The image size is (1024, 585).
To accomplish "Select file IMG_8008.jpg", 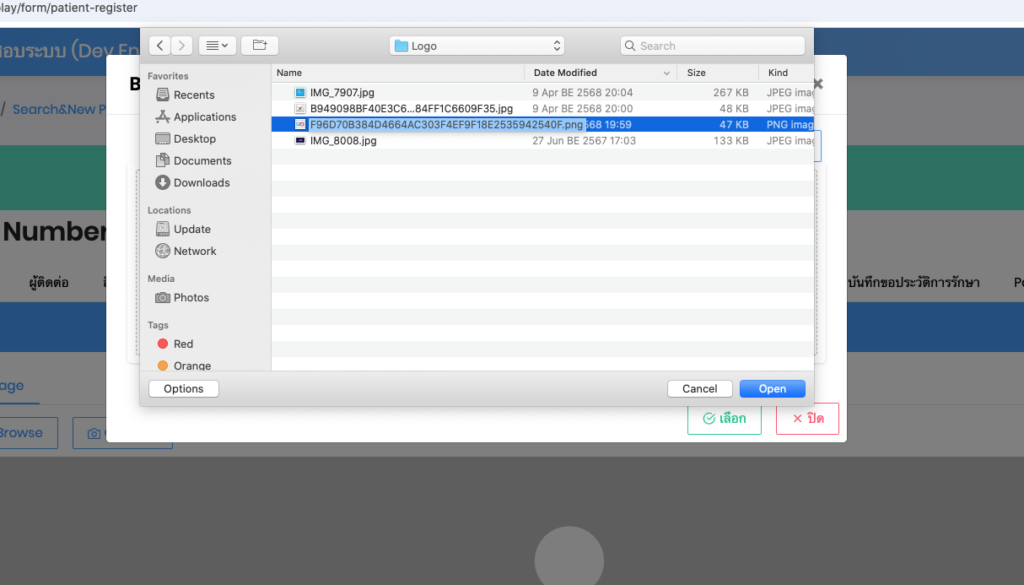I will click(x=343, y=141).
